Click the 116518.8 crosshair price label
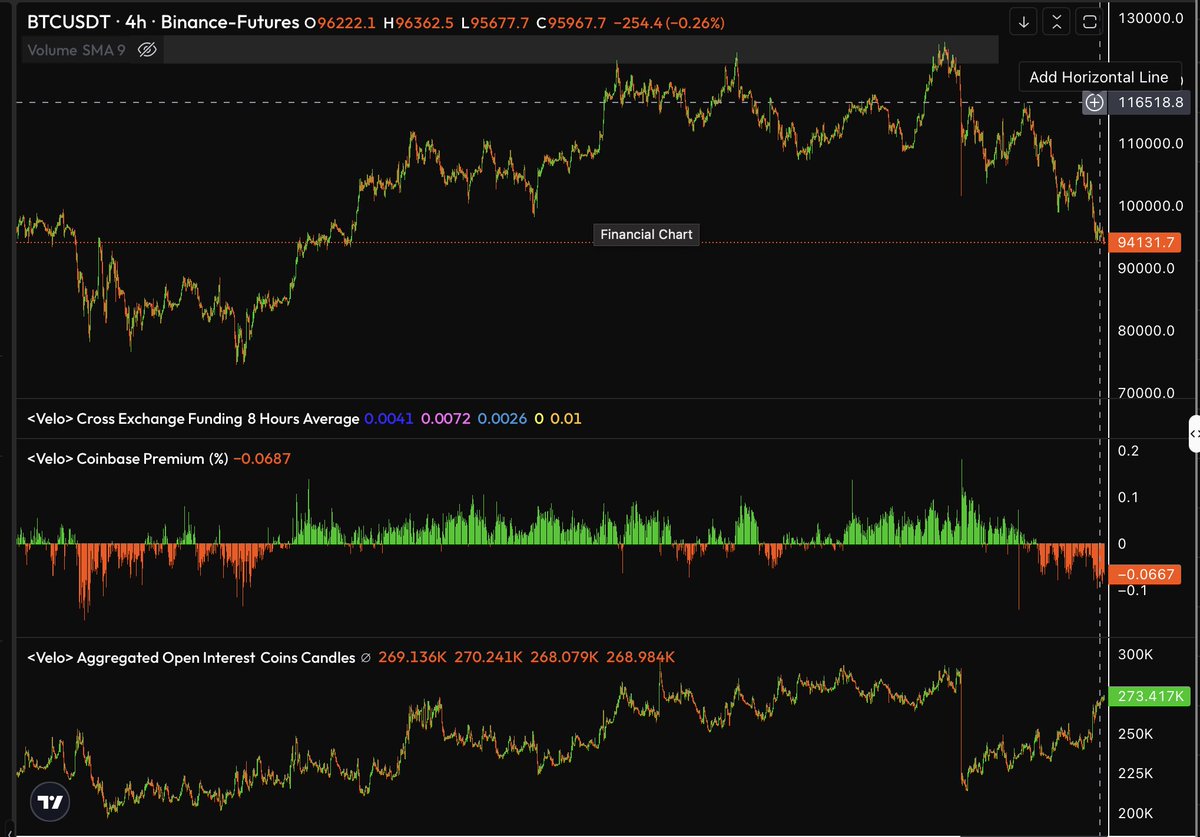Viewport: 1200px width, 837px height. (1151, 102)
